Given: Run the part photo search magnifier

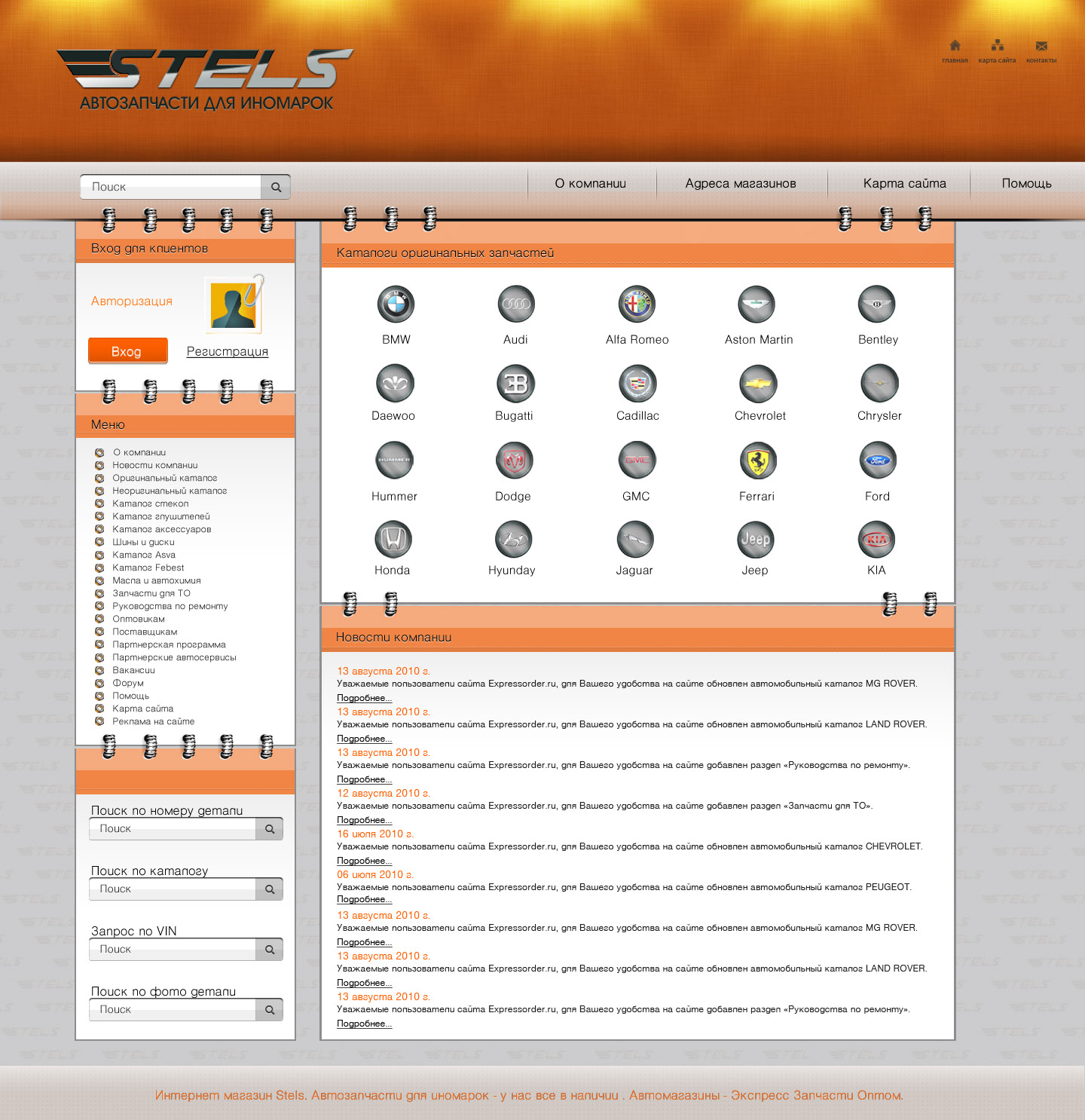Looking at the screenshot, I should (x=270, y=1010).
